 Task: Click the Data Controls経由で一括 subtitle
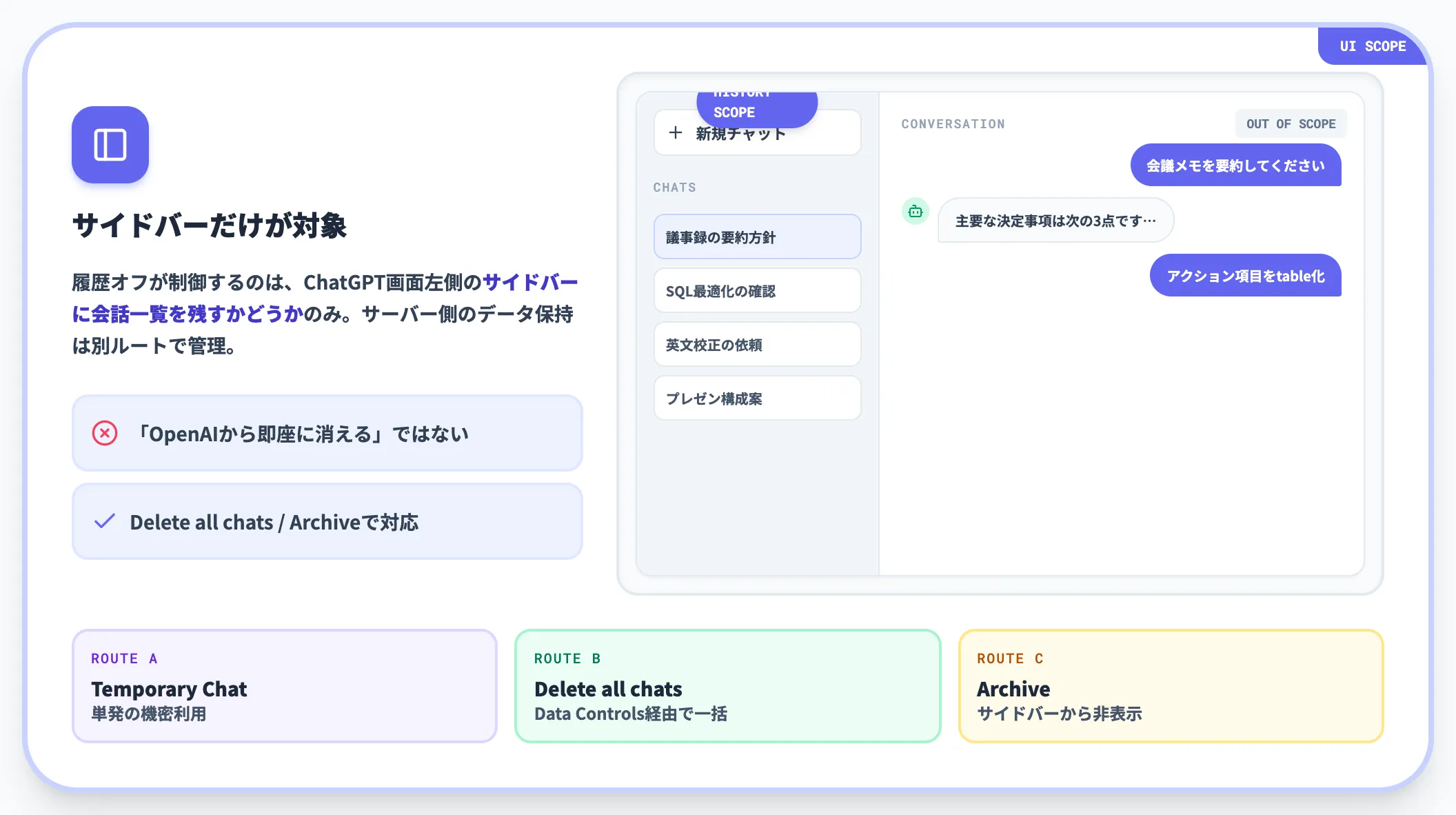pos(631,714)
